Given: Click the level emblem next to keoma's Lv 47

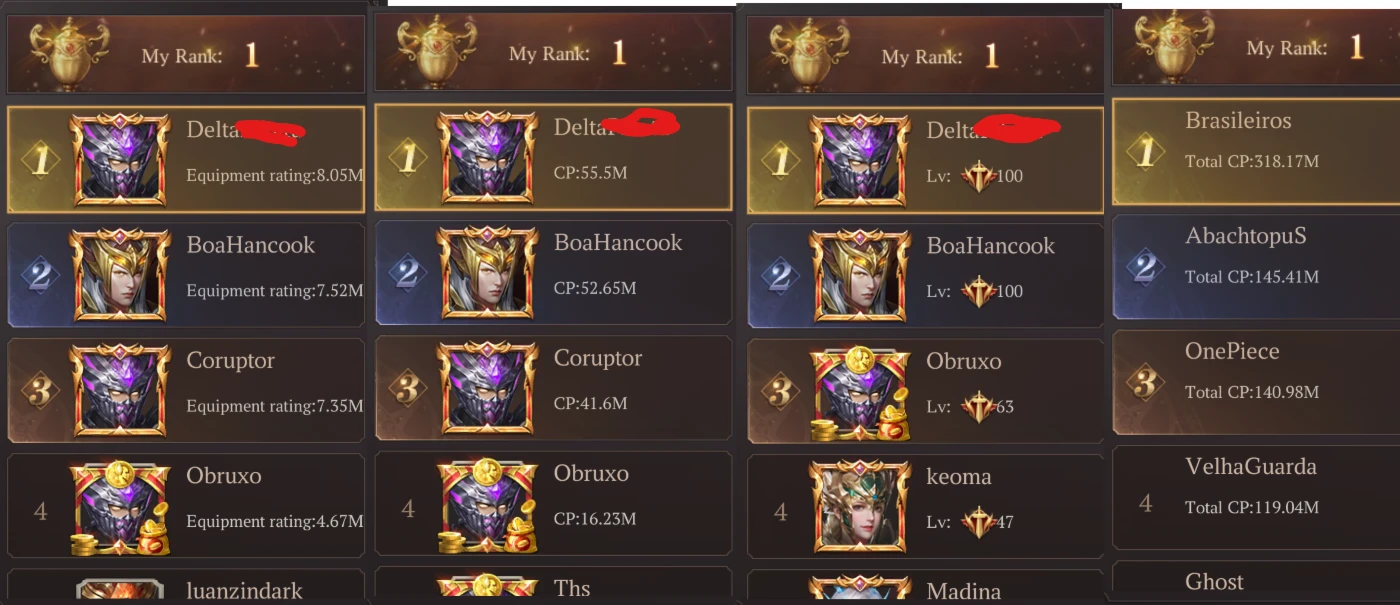Looking at the screenshot, I should pos(977,522).
